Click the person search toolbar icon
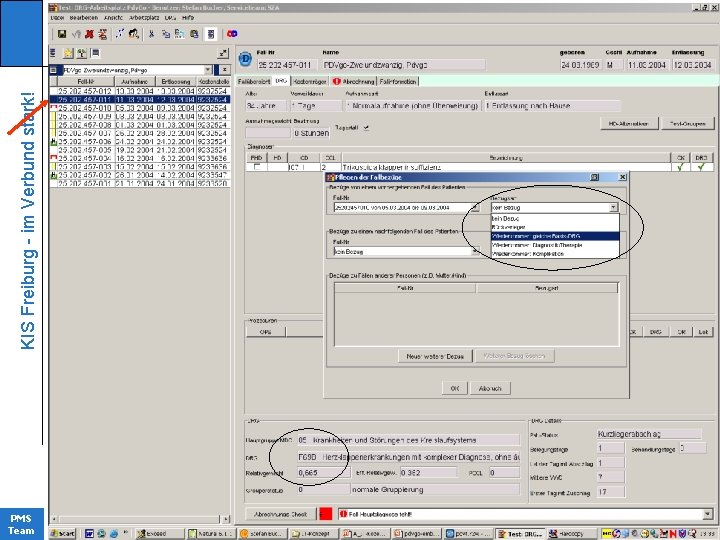The height and width of the screenshot is (540, 720). tap(134, 33)
